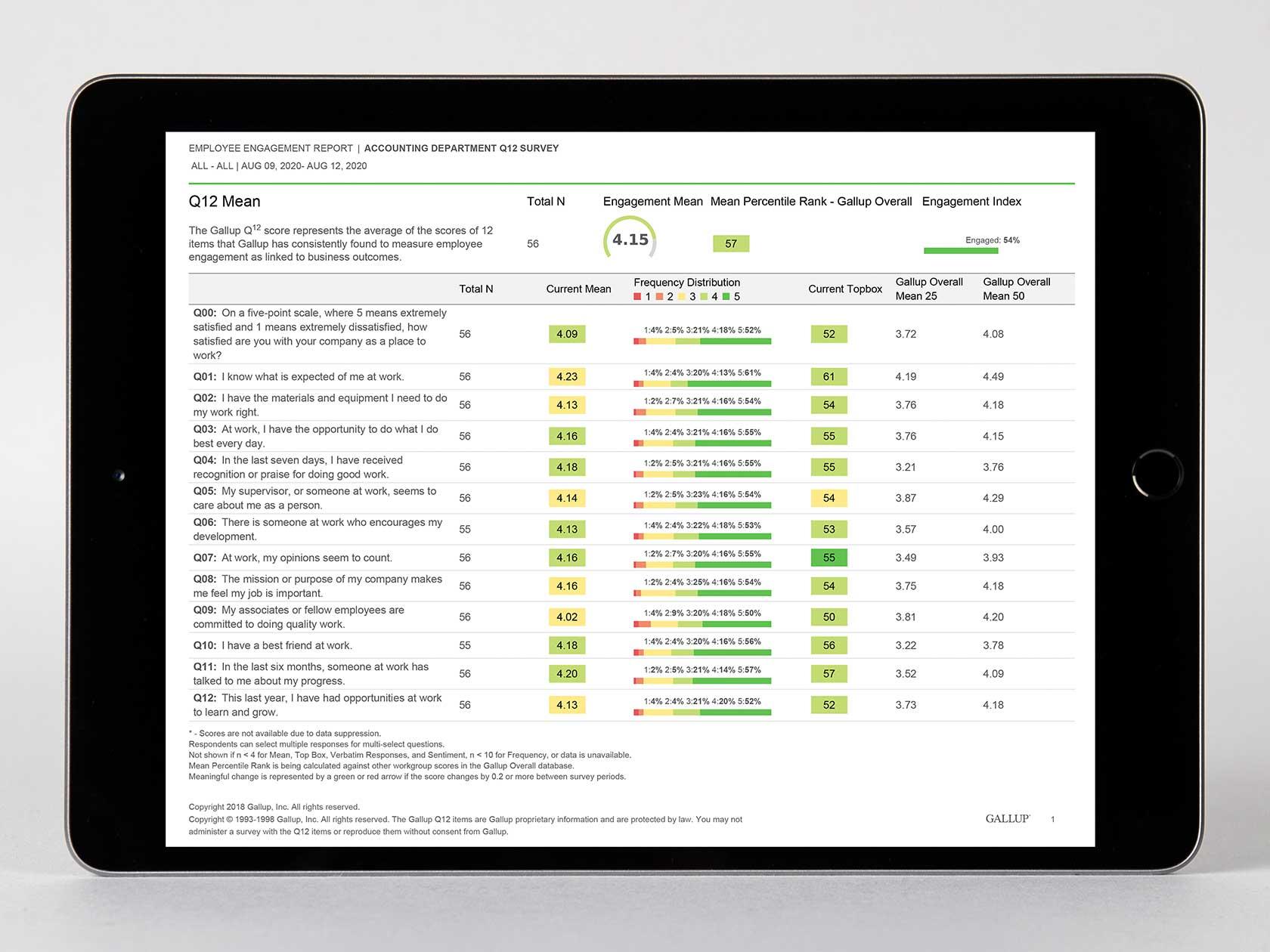Click the Engagement Index heading
Viewport: 1270px width, 952px height.
tap(971, 201)
